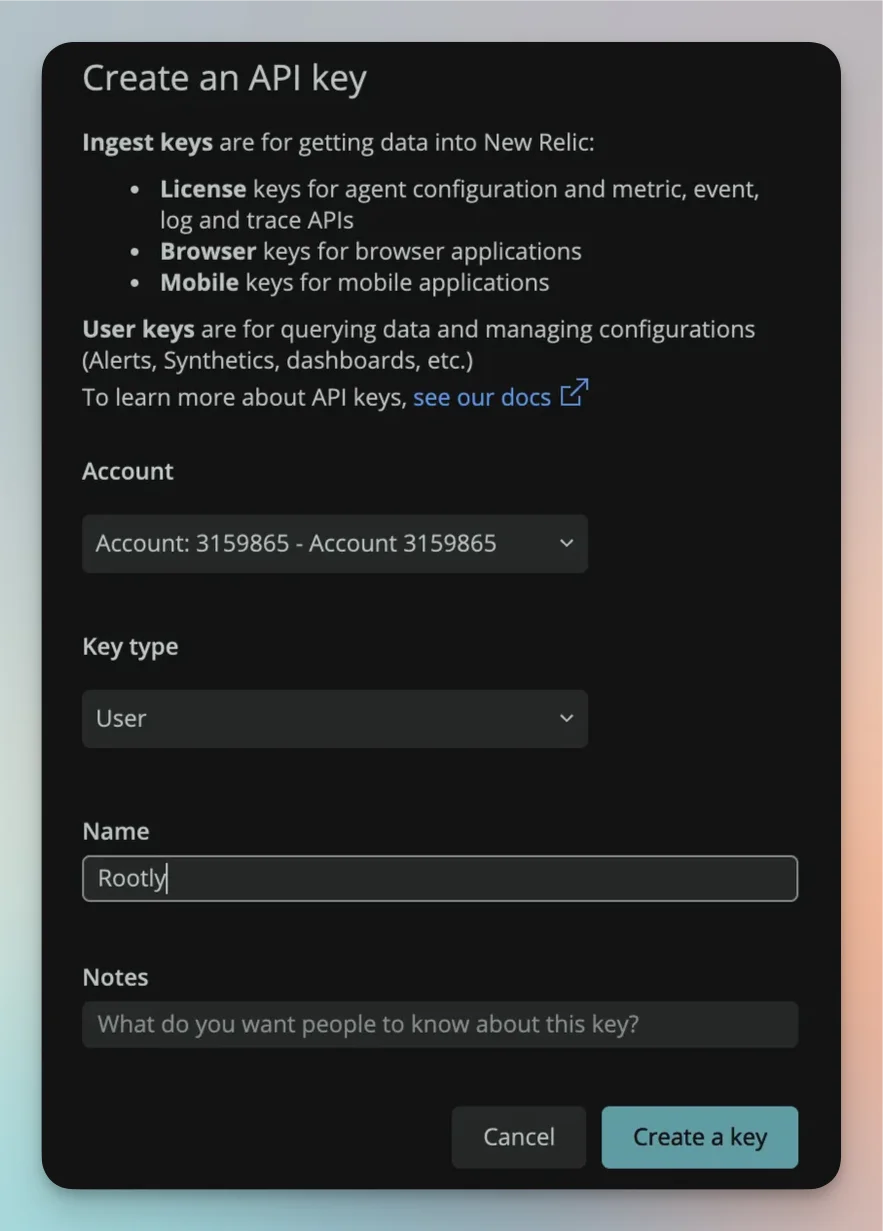
Task: Click the bold 'Mobile' bullet text
Action: pyautogui.click(x=199, y=282)
